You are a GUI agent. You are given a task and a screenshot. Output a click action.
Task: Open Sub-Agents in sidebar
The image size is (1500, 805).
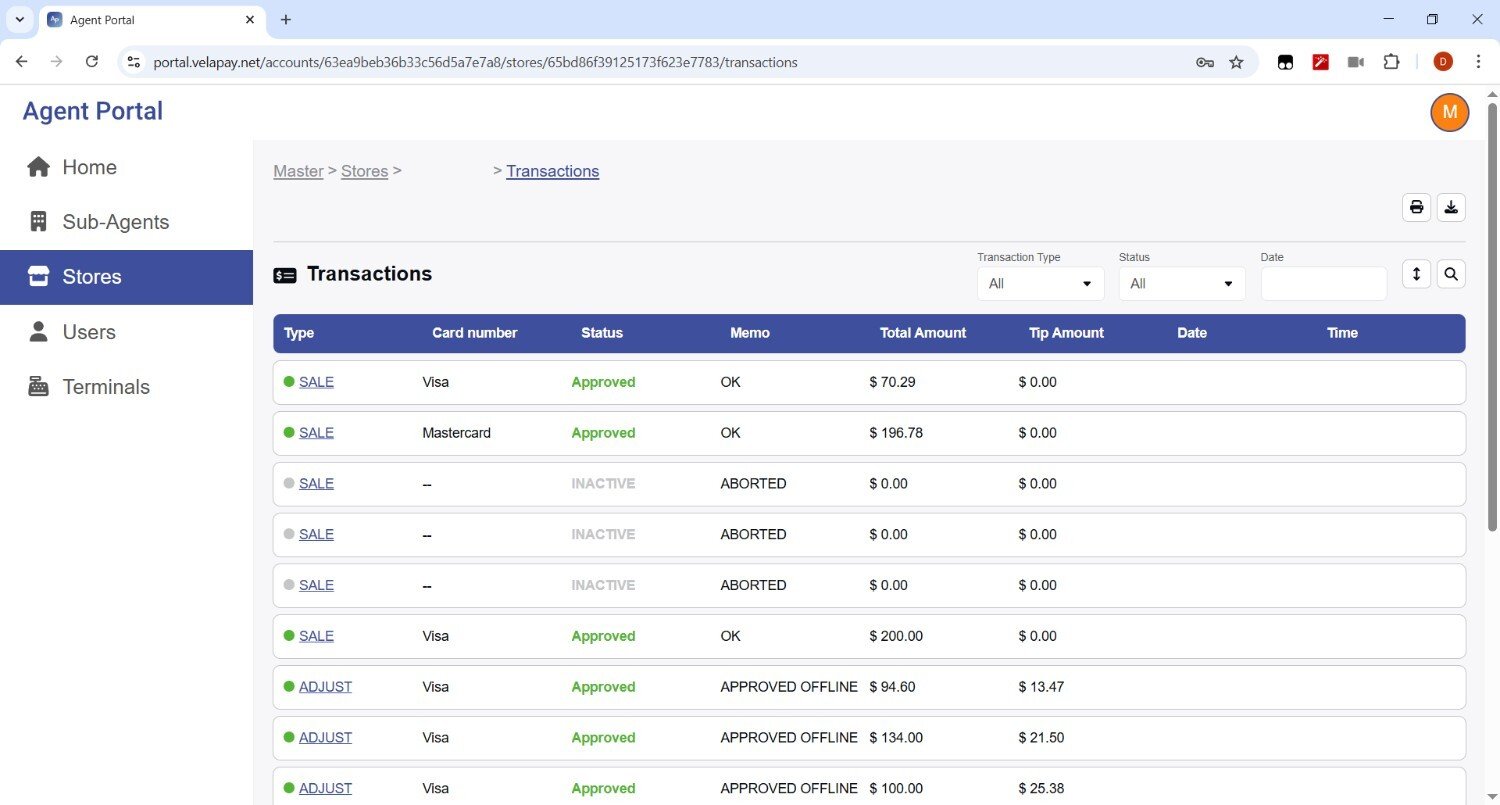pyautogui.click(x=115, y=222)
